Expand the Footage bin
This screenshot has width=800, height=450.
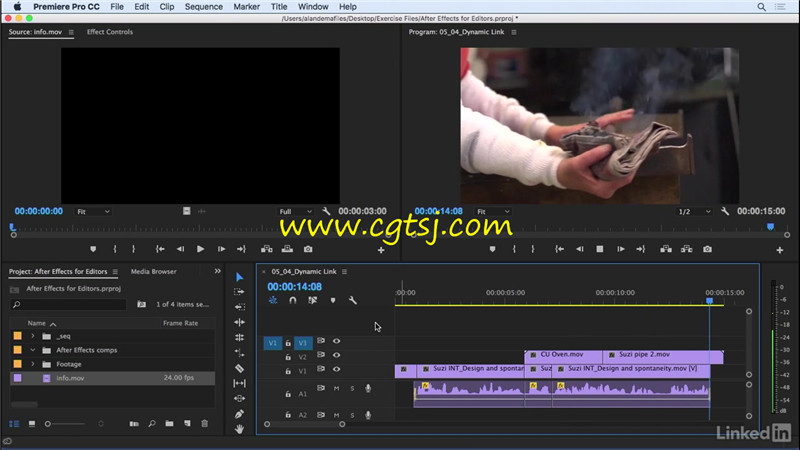coord(33,364)
